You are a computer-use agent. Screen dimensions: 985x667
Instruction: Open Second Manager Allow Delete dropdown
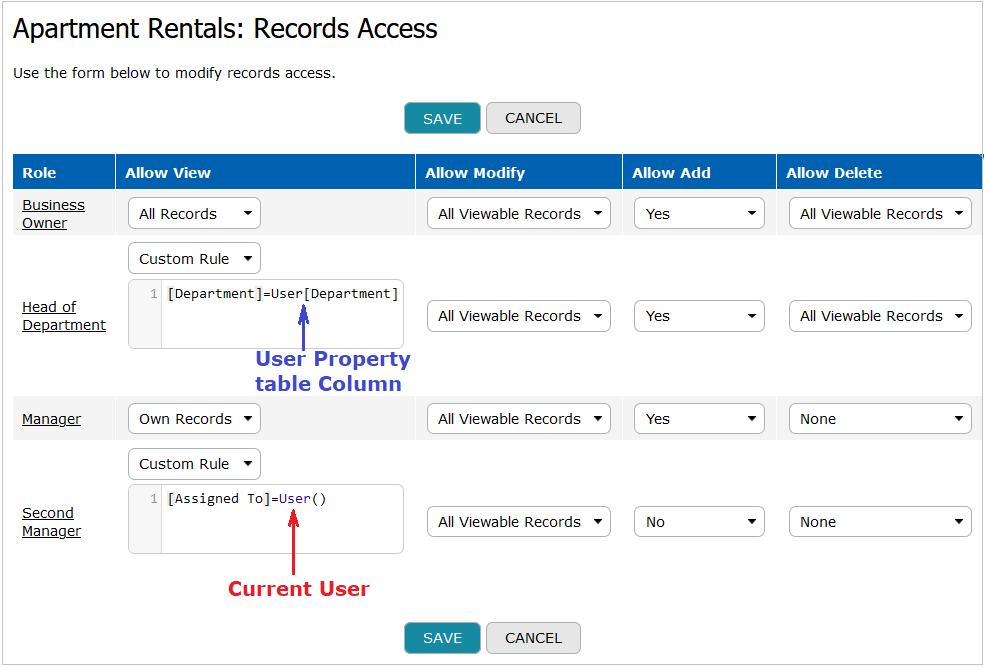(880, 522)
